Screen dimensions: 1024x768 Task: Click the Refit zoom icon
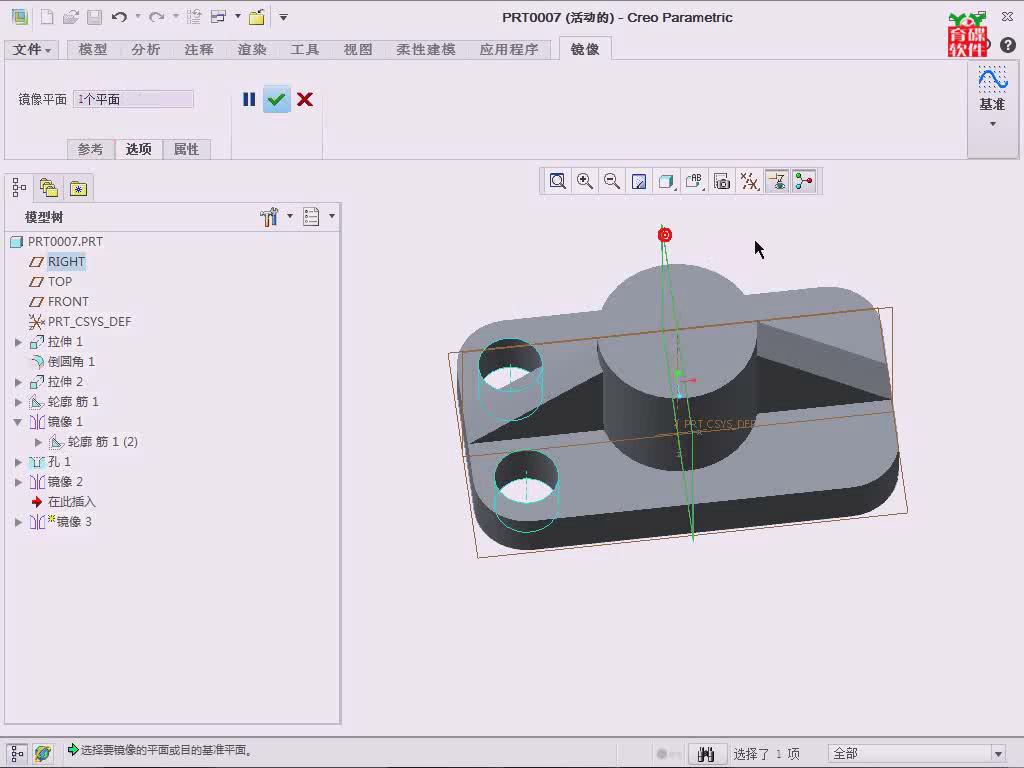pyautogui.click(x=557, y=181)
